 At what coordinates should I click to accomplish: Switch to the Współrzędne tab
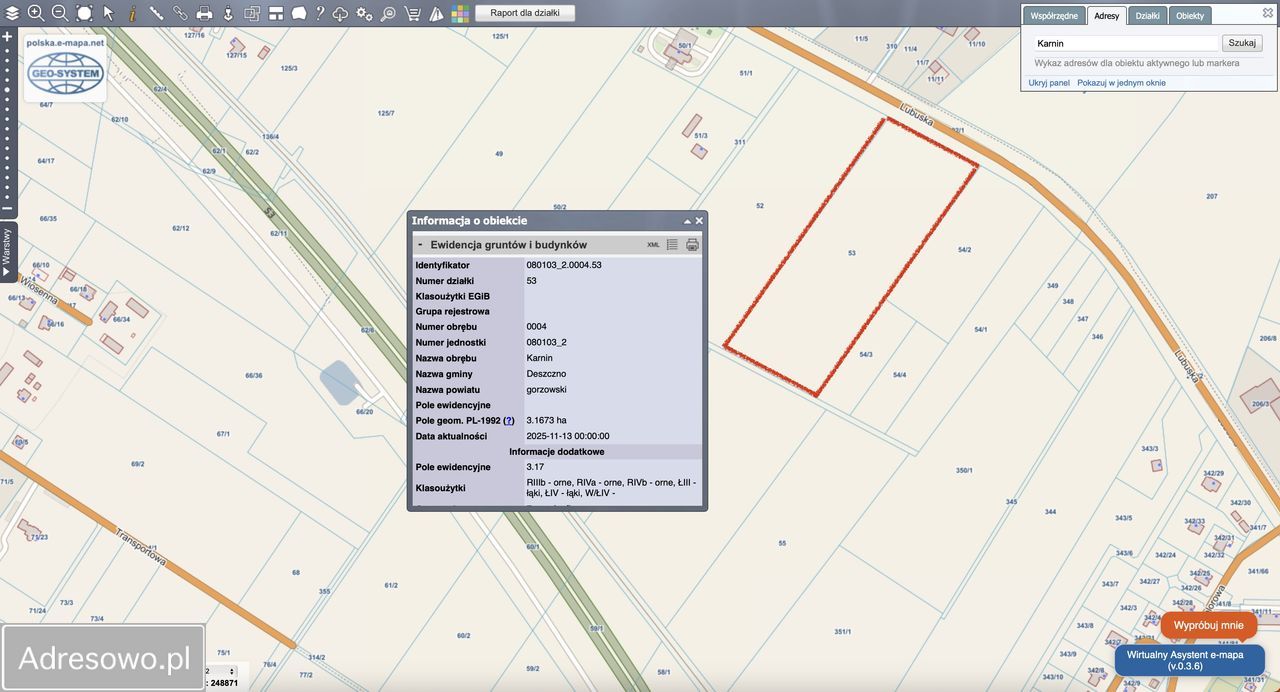1054,16
